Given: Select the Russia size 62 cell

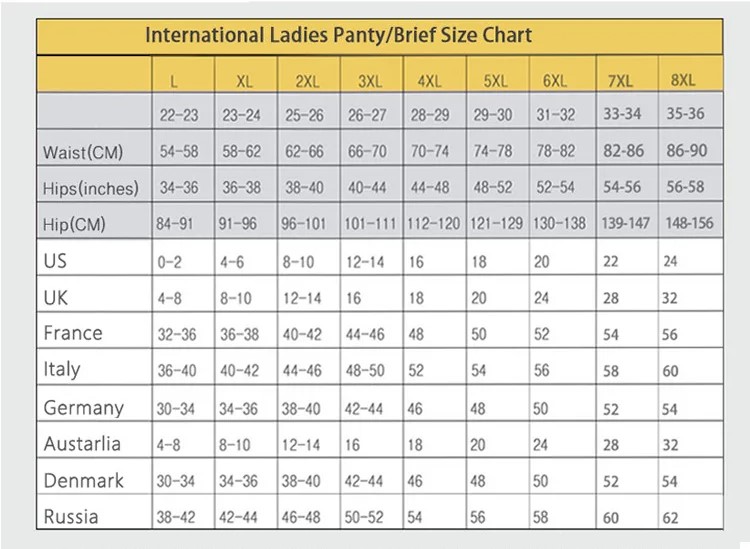Looking at the screenshot, I should [670, 518].
